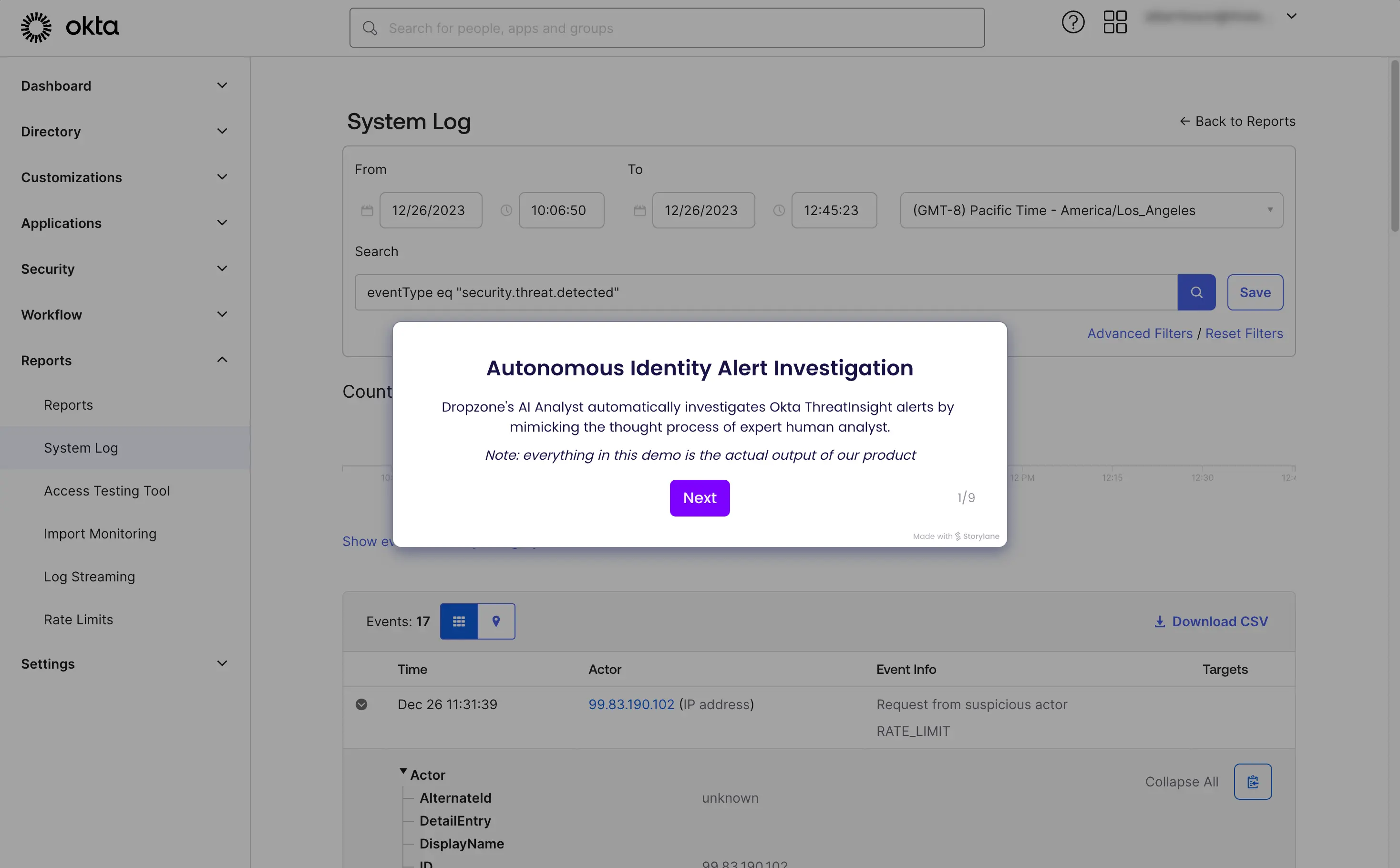Open Access Testing Tool
The image size is (1400, 868).
pyautogui.click(x=107, y=491)
